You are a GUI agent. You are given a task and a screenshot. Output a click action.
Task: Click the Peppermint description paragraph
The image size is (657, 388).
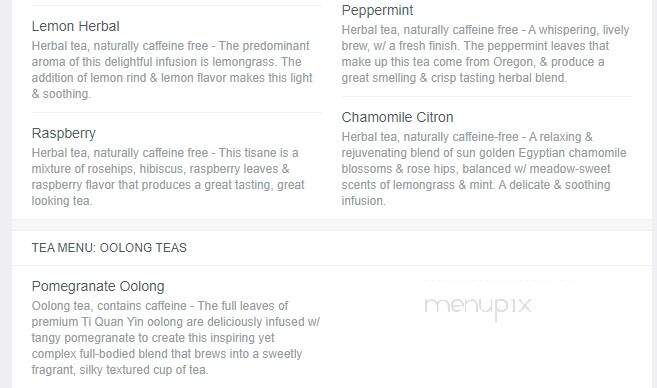click(x=485, y=54)
